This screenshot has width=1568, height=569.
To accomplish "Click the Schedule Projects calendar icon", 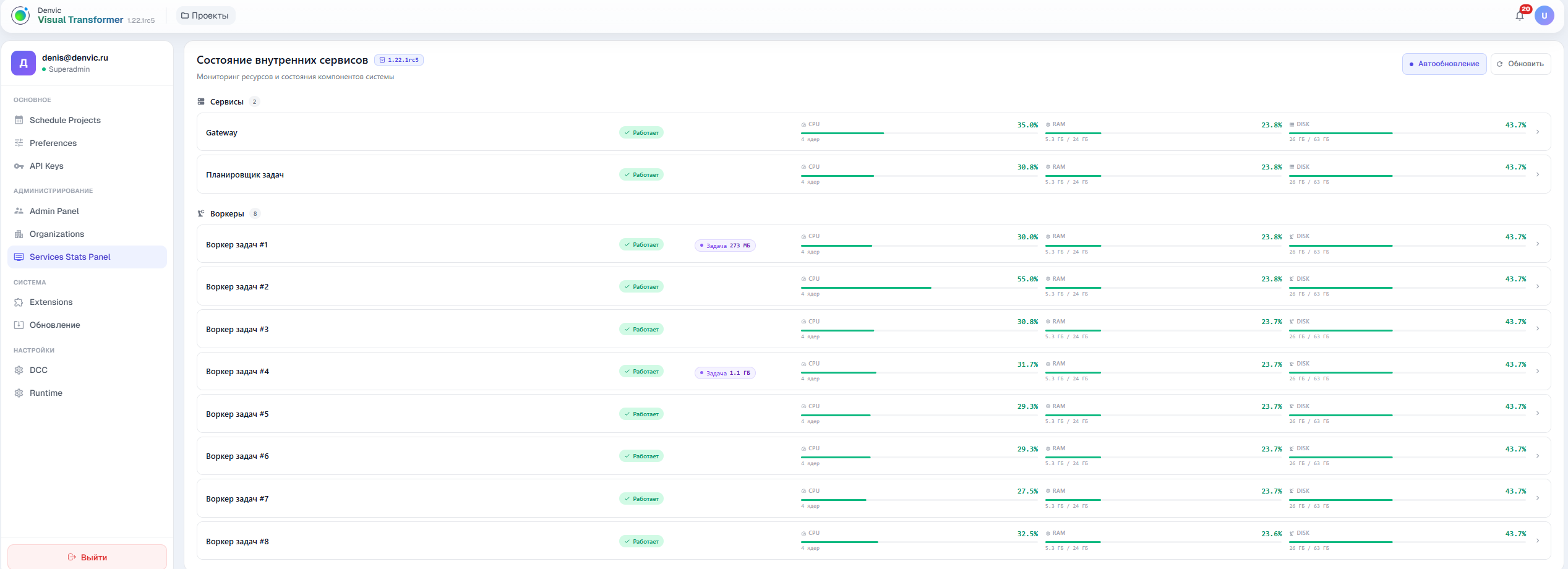I will pos(19,120).
